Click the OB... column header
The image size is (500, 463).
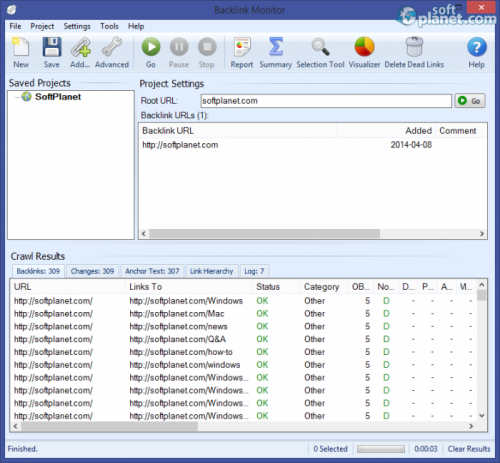click(x=360, y=287)
